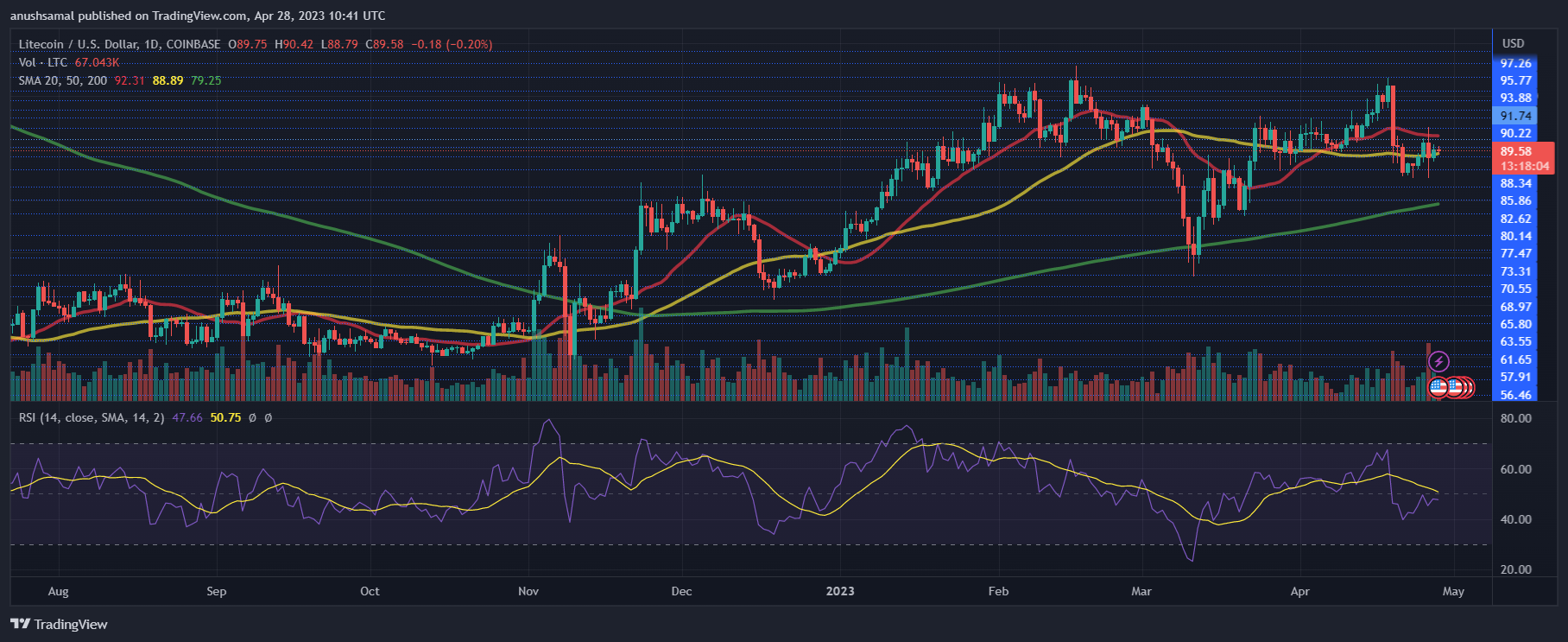Screen dimensions: 1568x642
Task: Click the 80.14 price axis label
Action: 1515,236
